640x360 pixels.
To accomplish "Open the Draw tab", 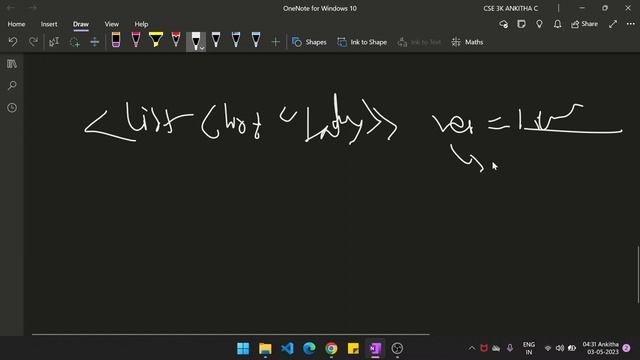I will tap(81, 24).
